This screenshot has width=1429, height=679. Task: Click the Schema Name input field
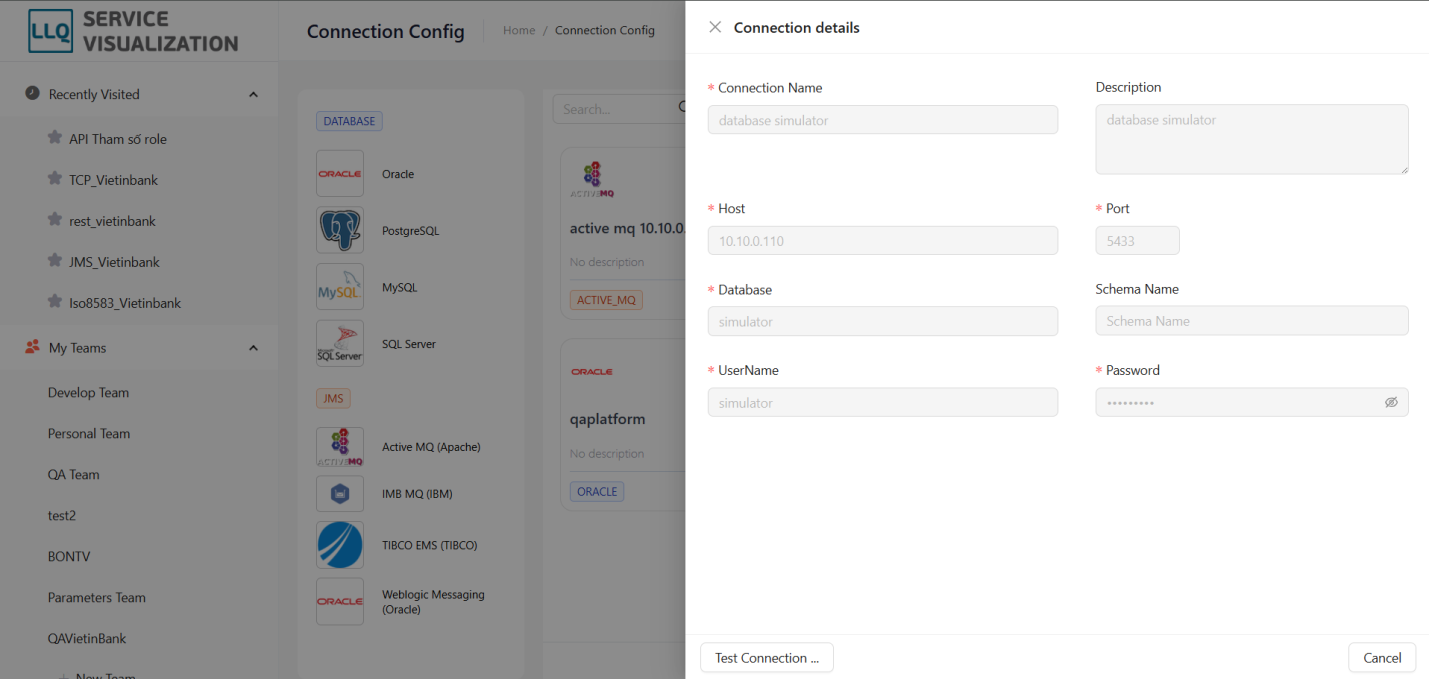1251,321
